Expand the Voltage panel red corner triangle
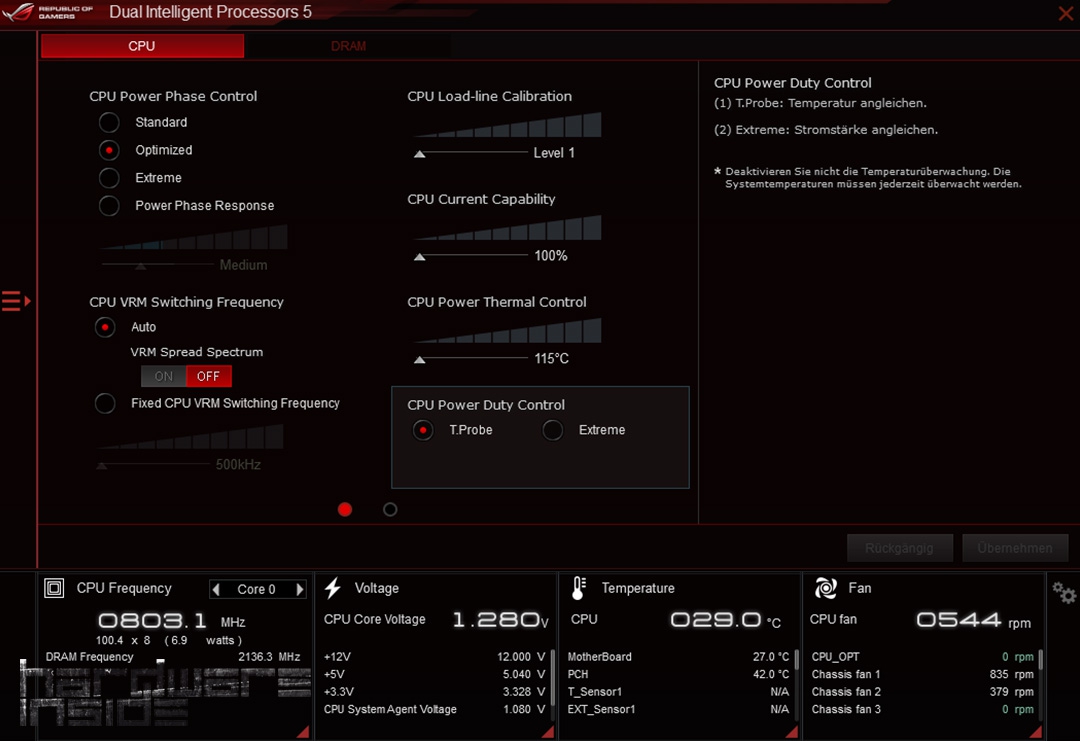1080x741 pixels. pos(548,731)
